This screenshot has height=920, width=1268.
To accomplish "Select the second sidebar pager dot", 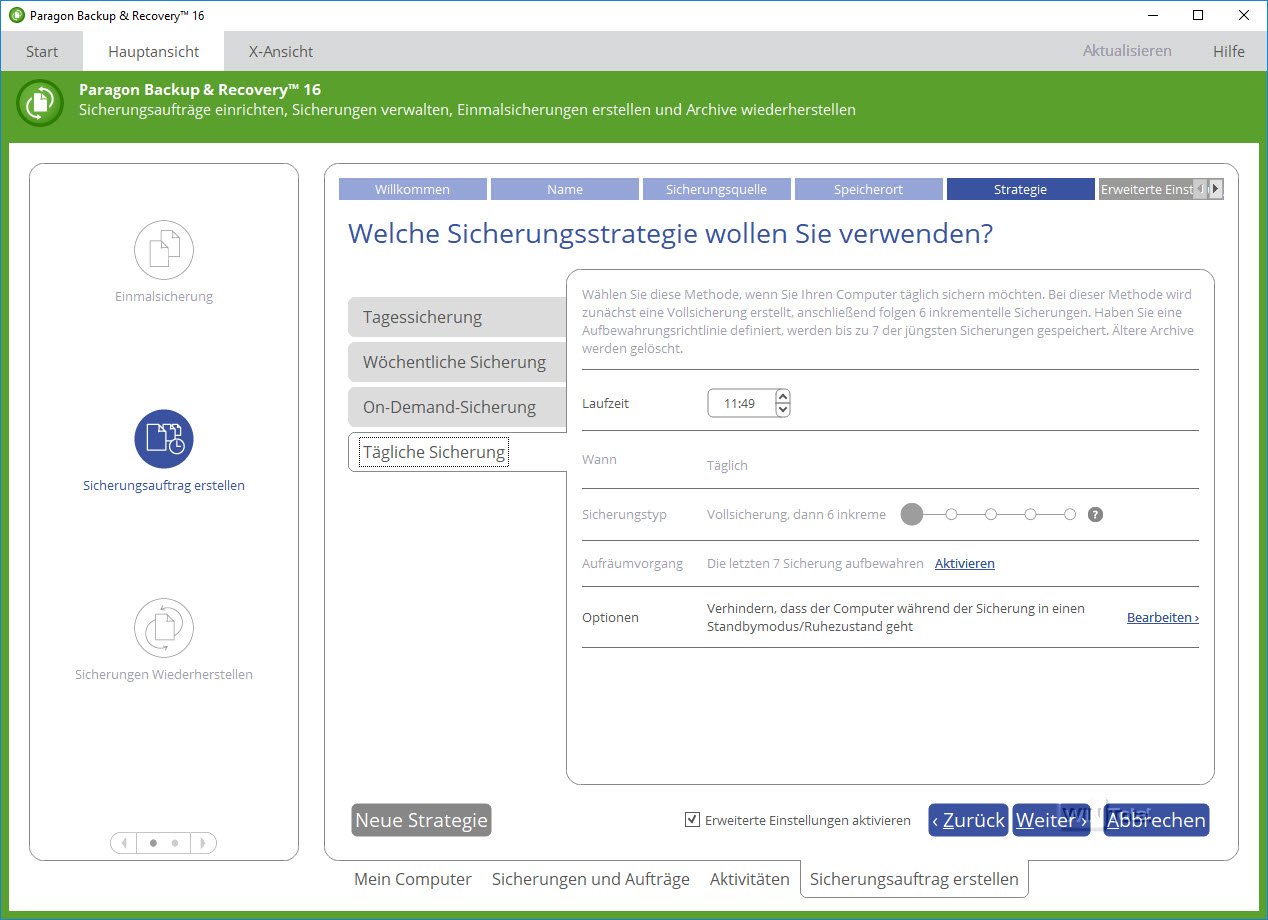I will (x=175, y=843).
